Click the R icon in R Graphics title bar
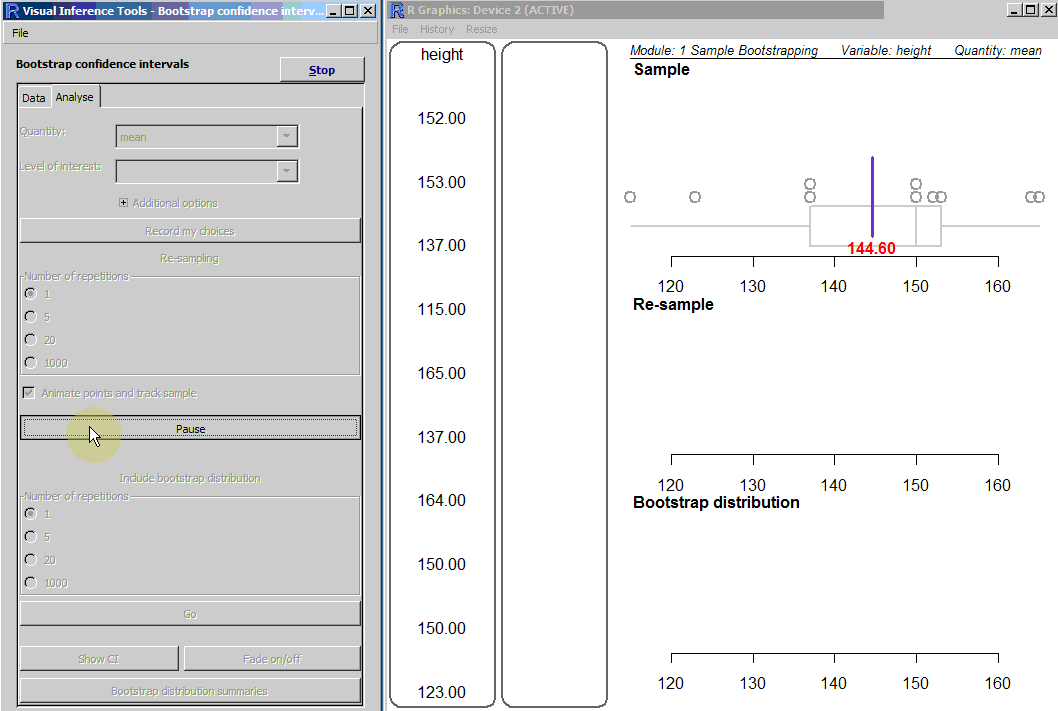The width and height of the screenshot is (1058, 711). coord(397,11)
